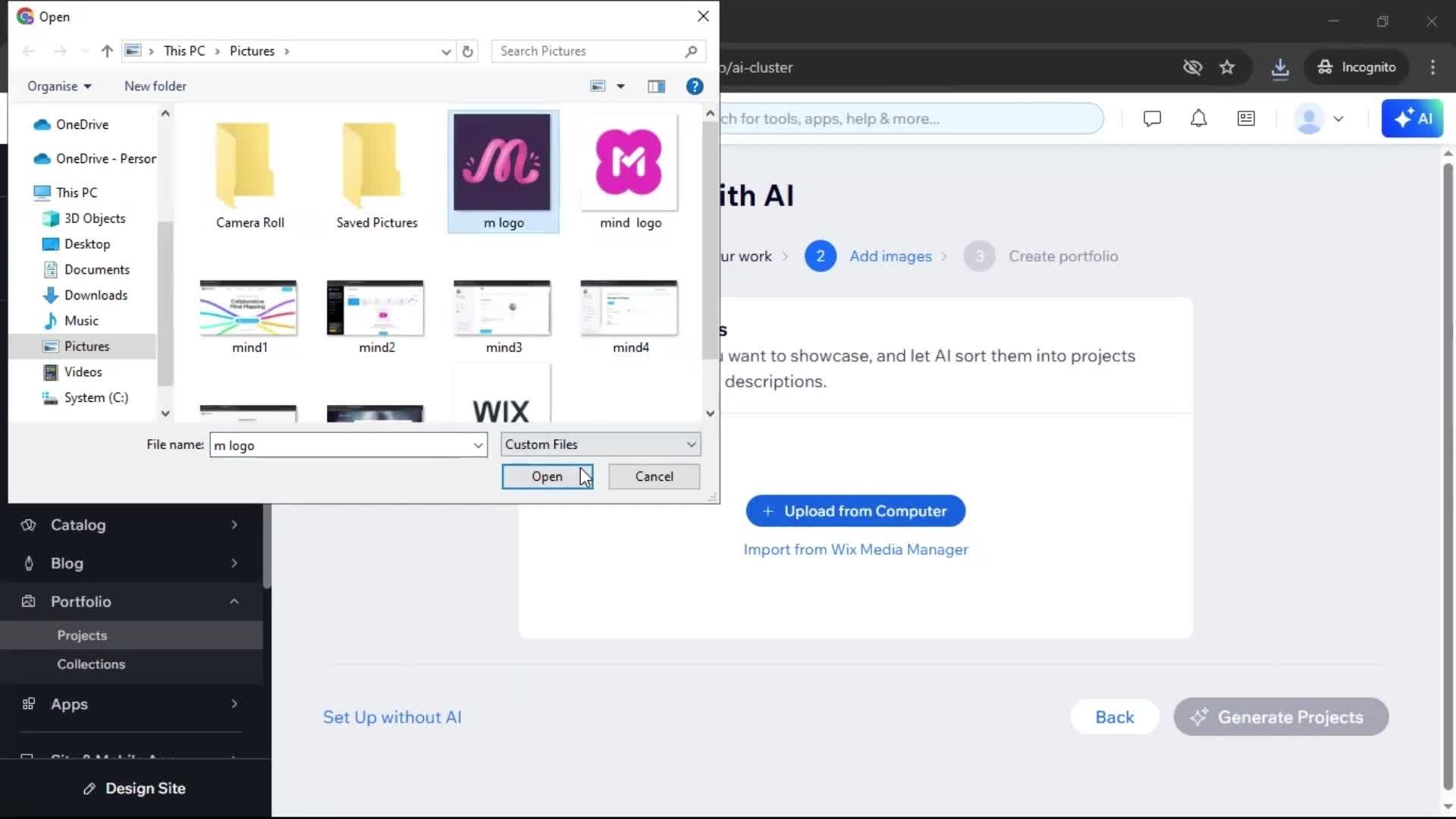Open the Organise dropdown menu
Viewport: 1456px width, 819px height.
coord(59,86)
